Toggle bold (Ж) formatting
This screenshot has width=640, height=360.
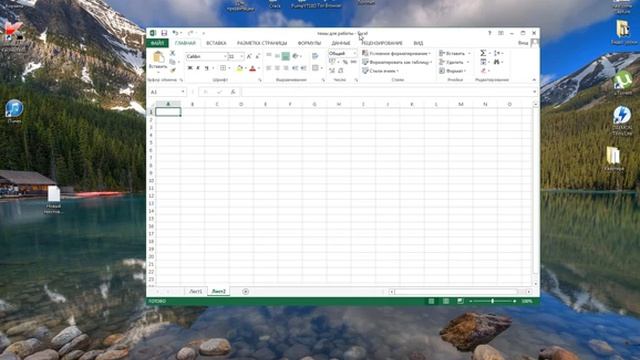pos(190,68)
